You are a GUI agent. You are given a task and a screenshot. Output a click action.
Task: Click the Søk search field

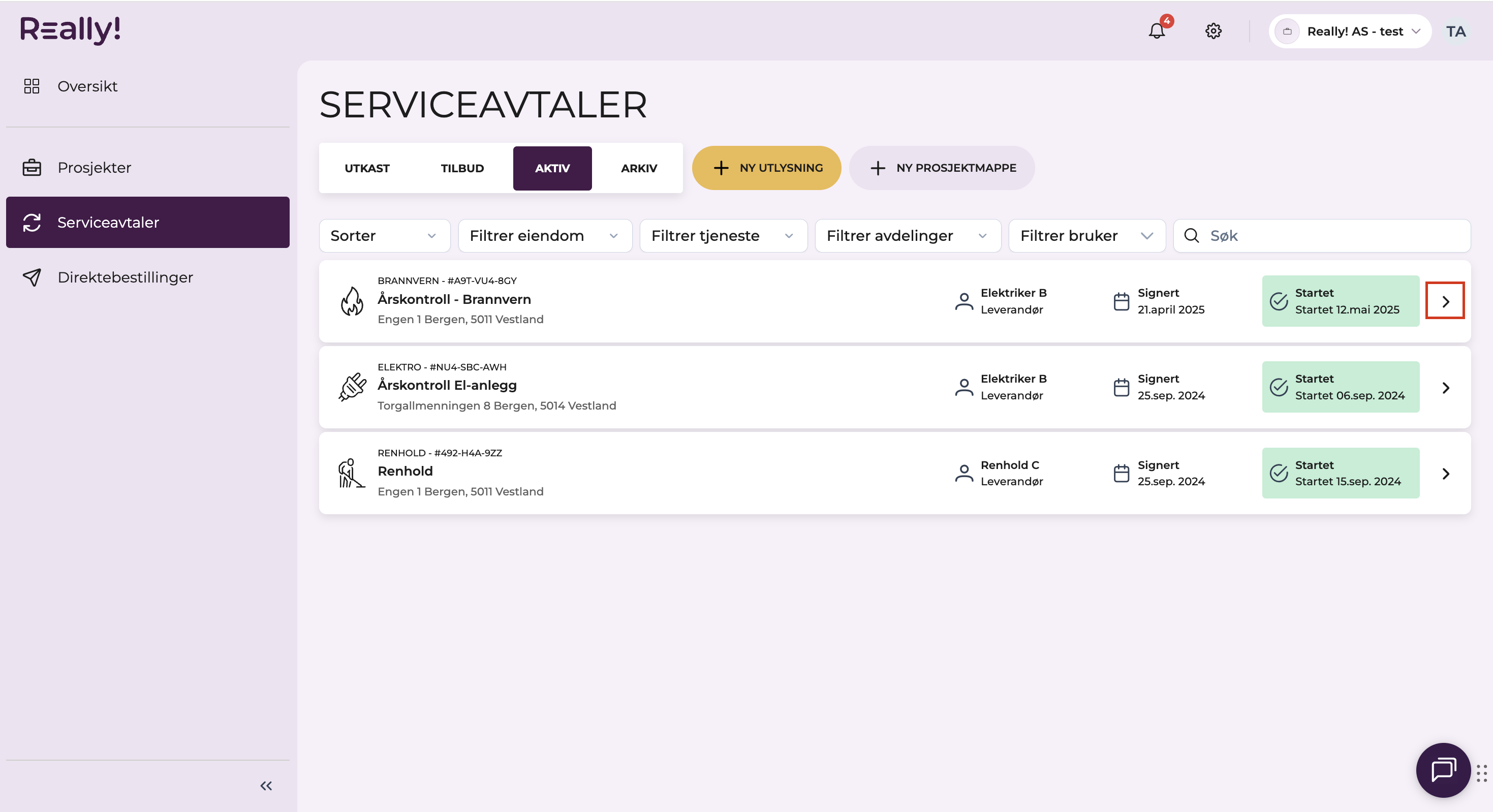[x=1322, y=235]
